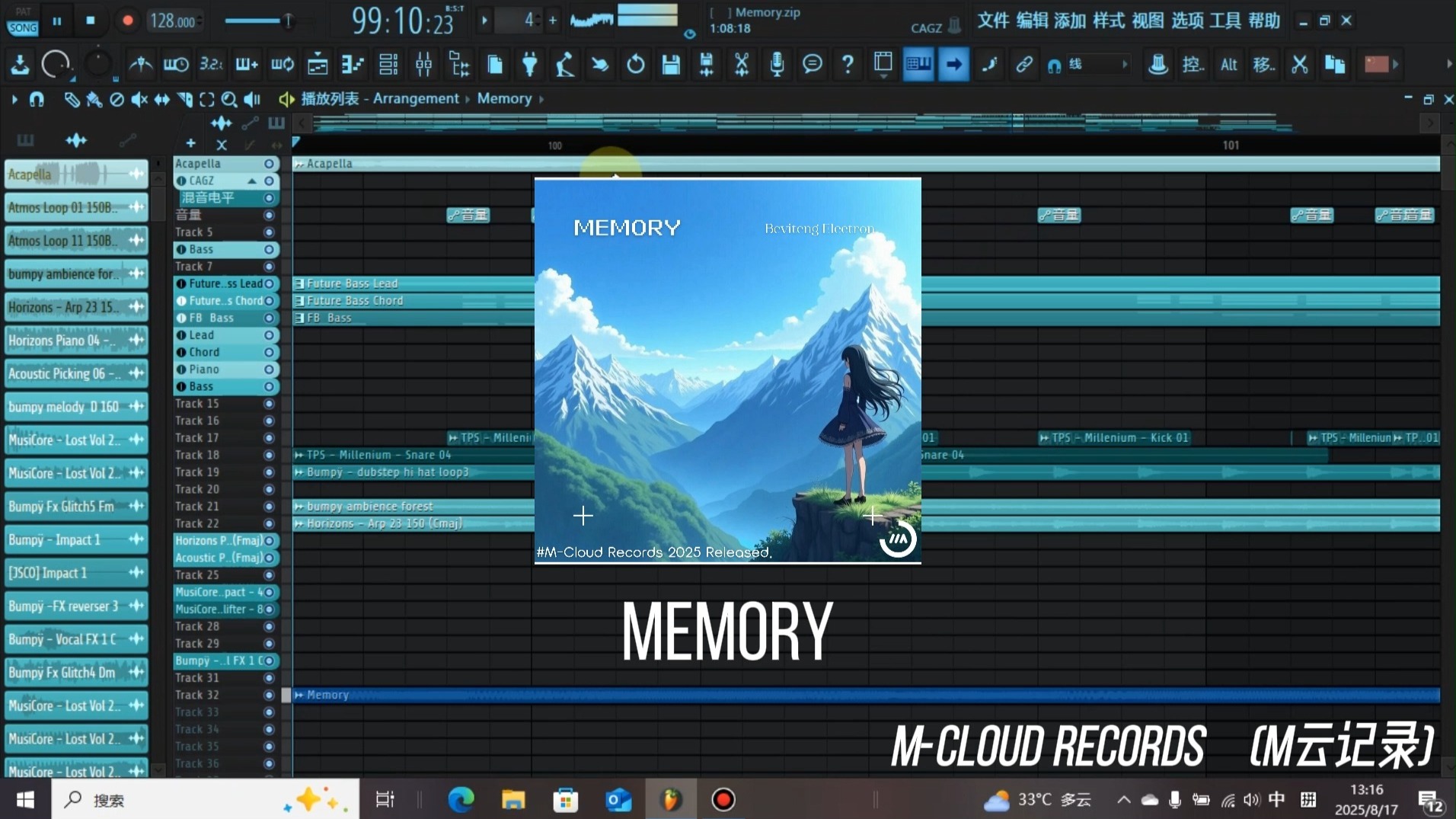The image size is (1456, 819).
Task: Toggle playlist magnet snap button
Action: point(36,99)
